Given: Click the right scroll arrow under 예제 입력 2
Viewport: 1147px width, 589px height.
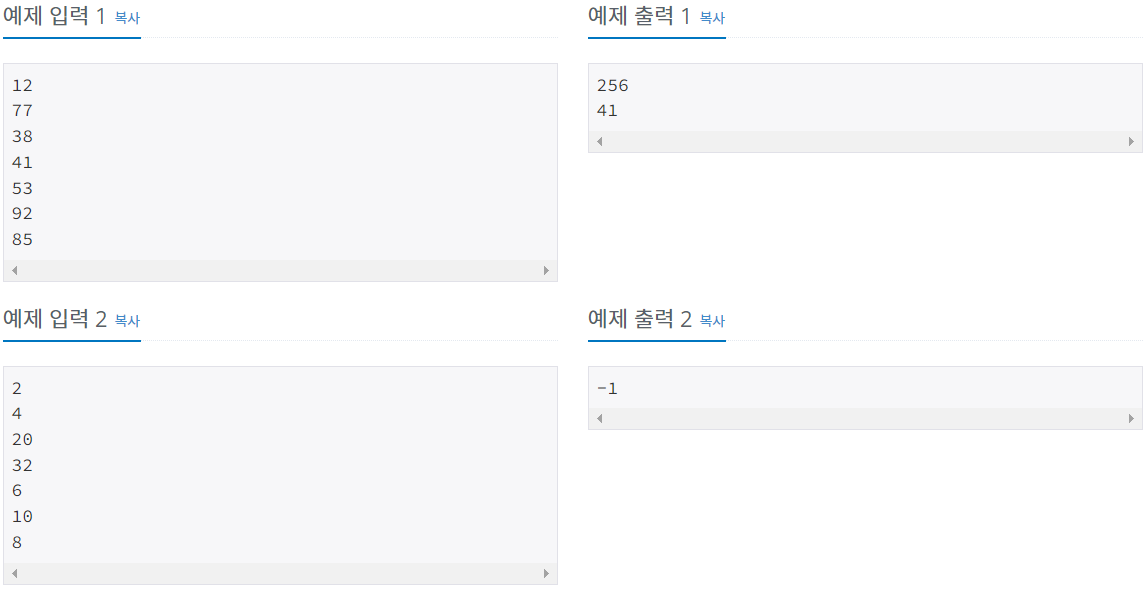Looking at the screenshot, I should pos(547,573).
